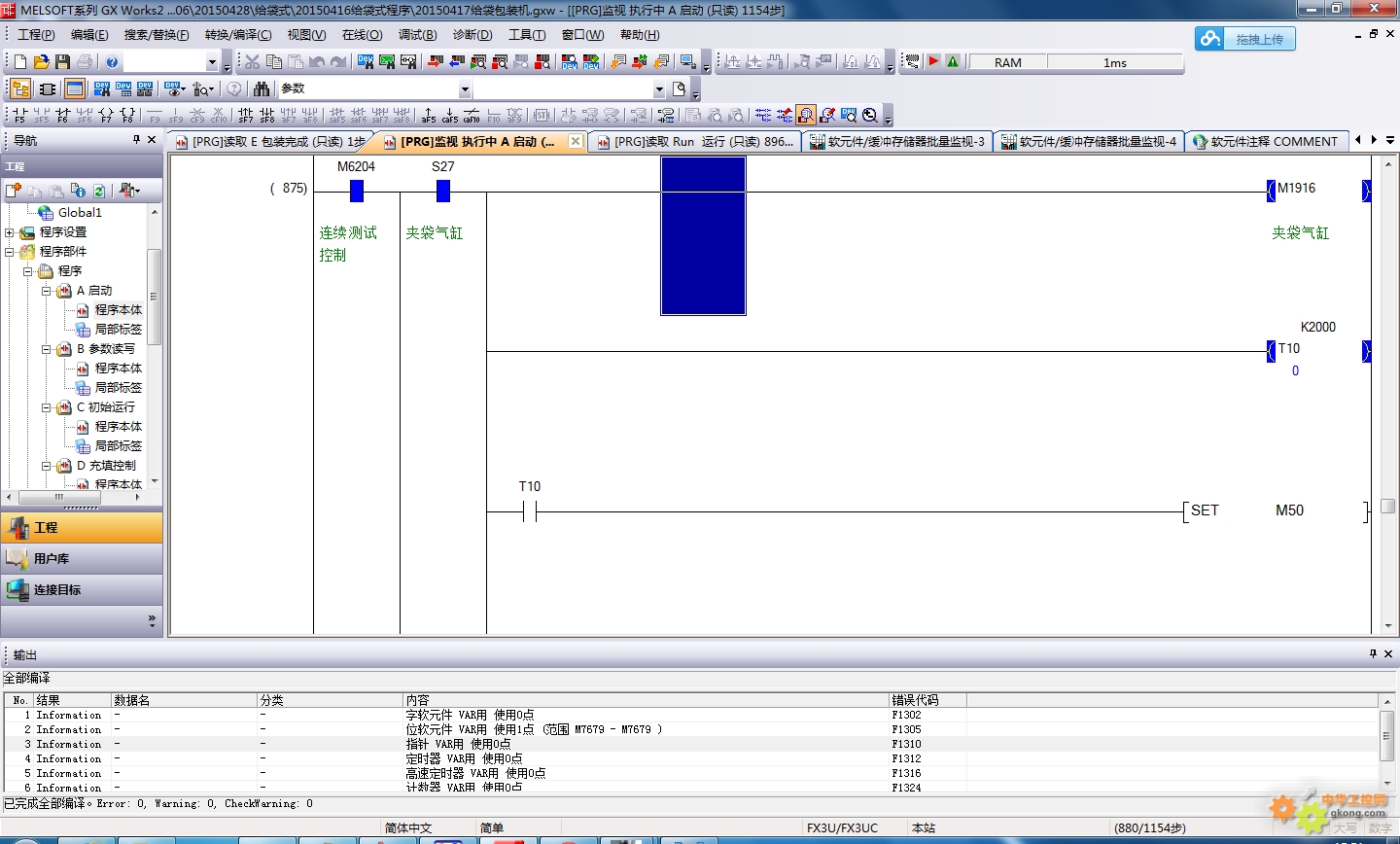1400x844 pixels.
Task: Select the 工程 panel button
Action: pyautogui.click(x=82, y=528)
